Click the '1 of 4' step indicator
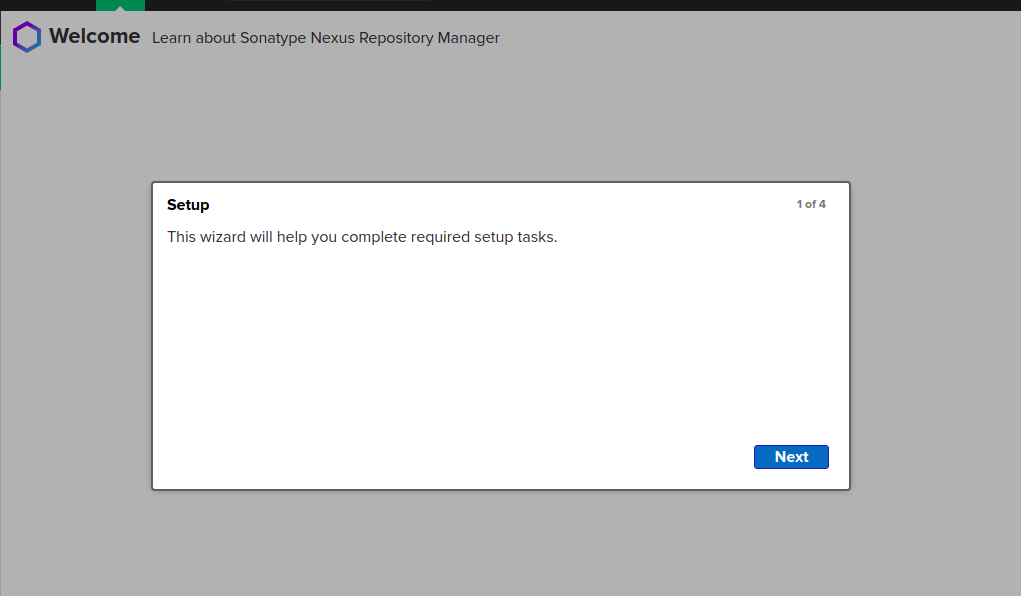The height and width of the screenshot is (596, 1021). [x=811, y=204]
